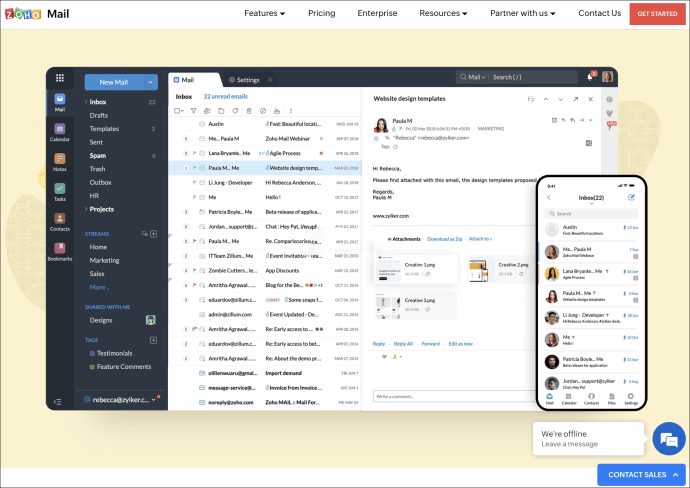Open the Notes app icon

60,161
